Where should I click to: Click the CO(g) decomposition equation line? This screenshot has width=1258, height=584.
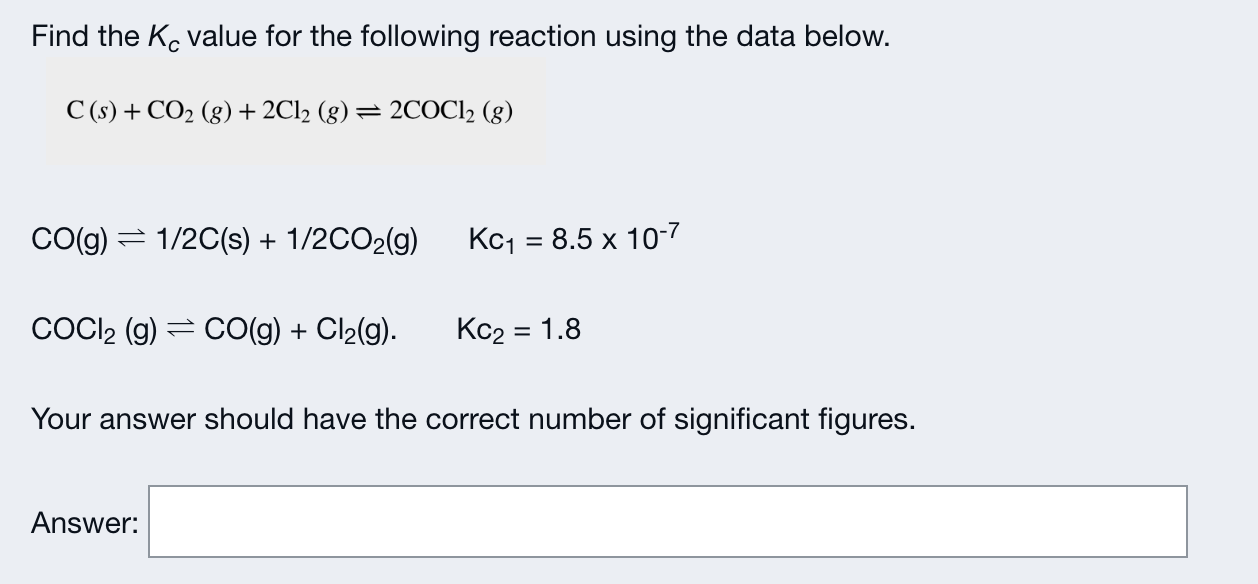[x=225, y=239]
